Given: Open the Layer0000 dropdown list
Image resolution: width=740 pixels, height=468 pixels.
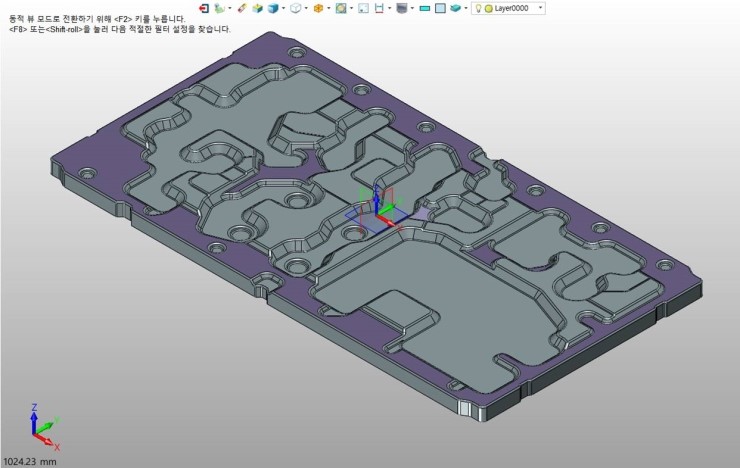Looking at the screenshot, I should [x=540, y=8].
